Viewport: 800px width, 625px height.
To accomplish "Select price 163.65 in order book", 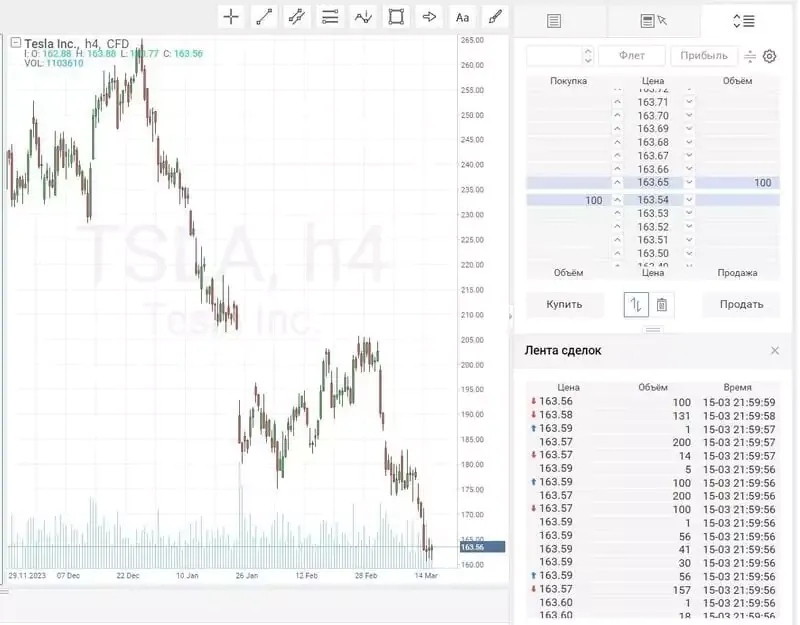I will pos(653,182).
